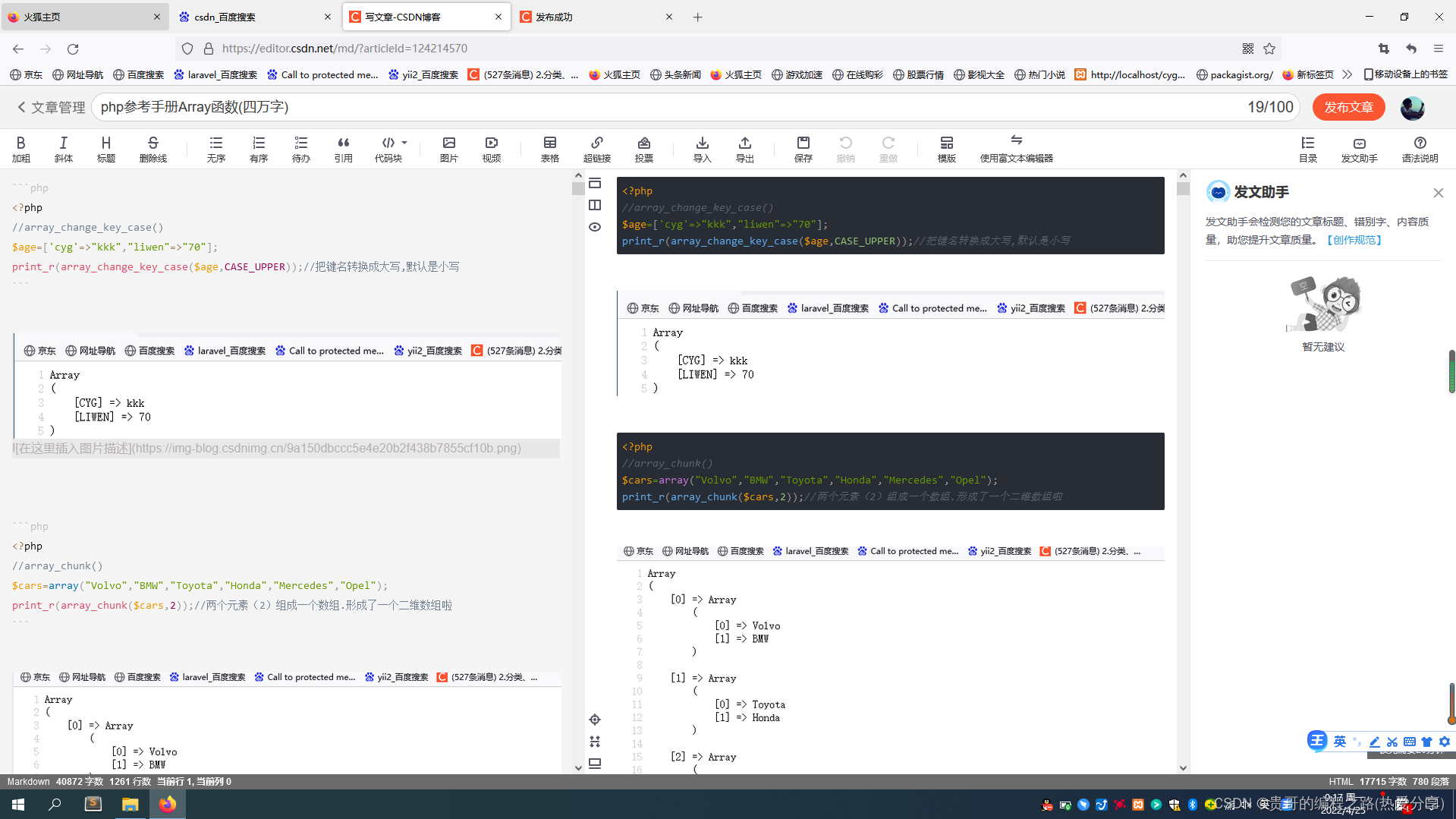Click the Firefox taskbar icon
Screen dimensions: 1456x819
click(168, 805)
